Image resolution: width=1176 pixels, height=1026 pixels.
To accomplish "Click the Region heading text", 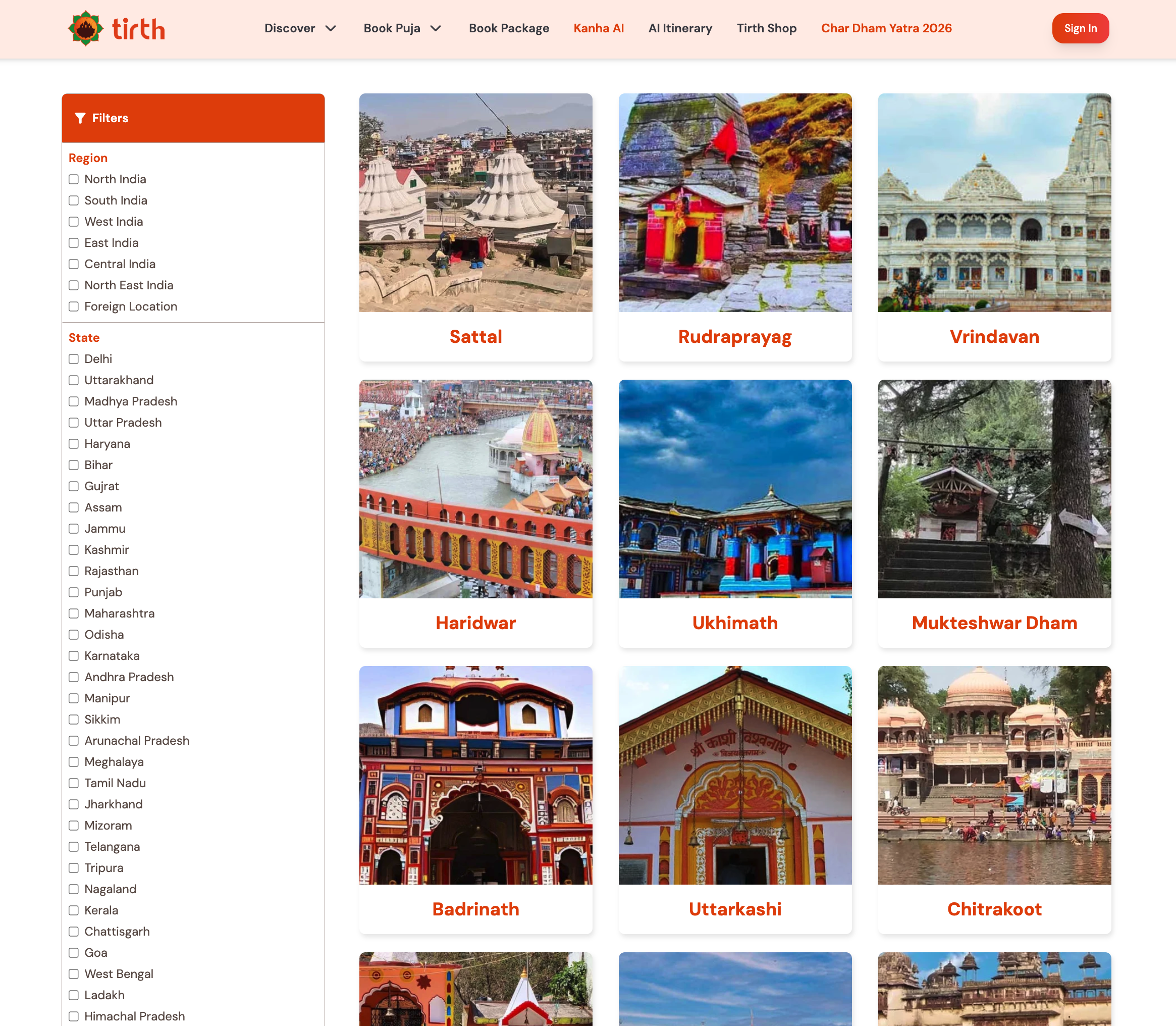I will [x=88, y=158].
